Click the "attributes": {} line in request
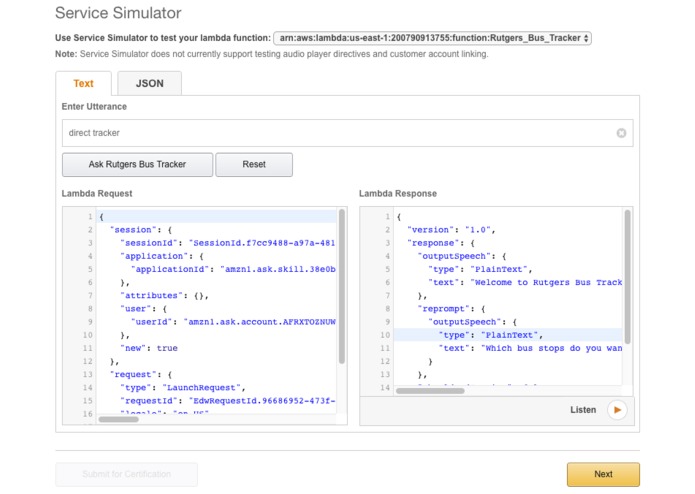 click(x=164, y=296)
